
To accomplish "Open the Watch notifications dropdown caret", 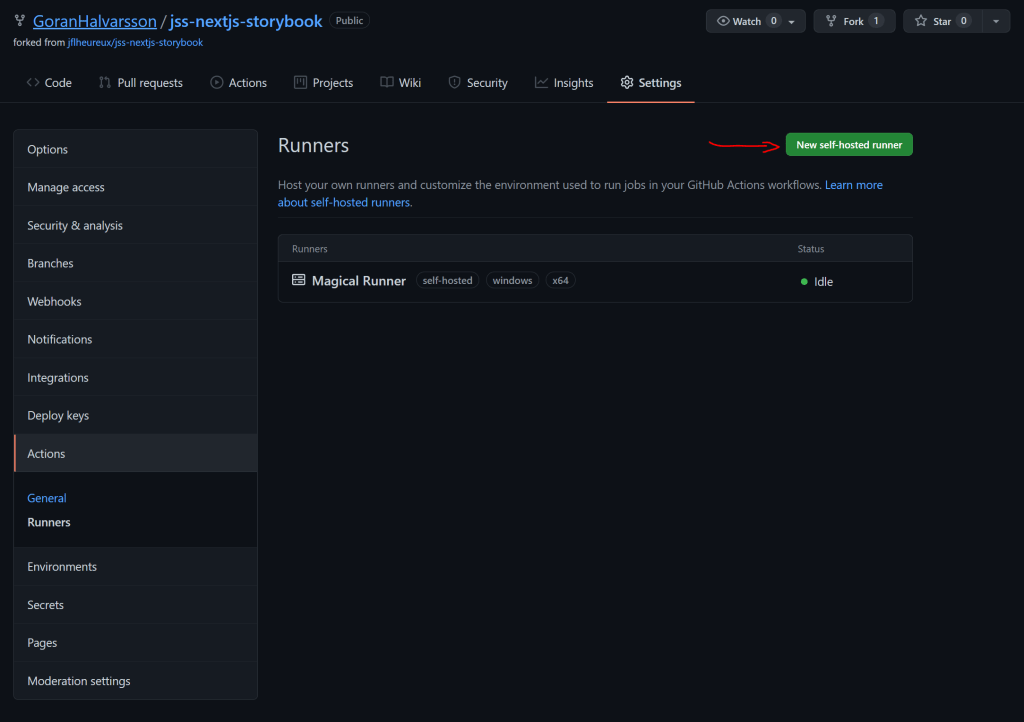I will point(791,21).
